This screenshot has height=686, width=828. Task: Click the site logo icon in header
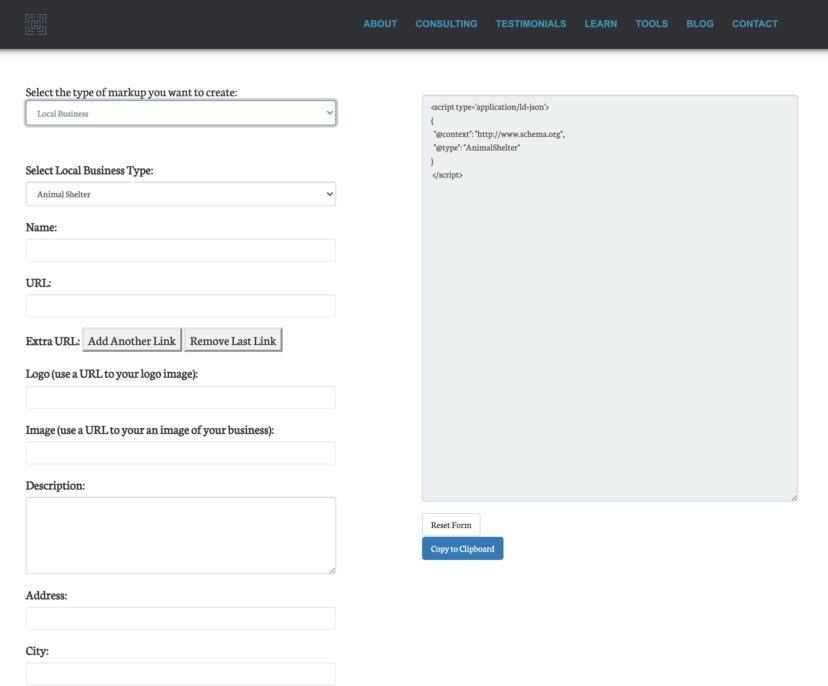pos(36,24)
